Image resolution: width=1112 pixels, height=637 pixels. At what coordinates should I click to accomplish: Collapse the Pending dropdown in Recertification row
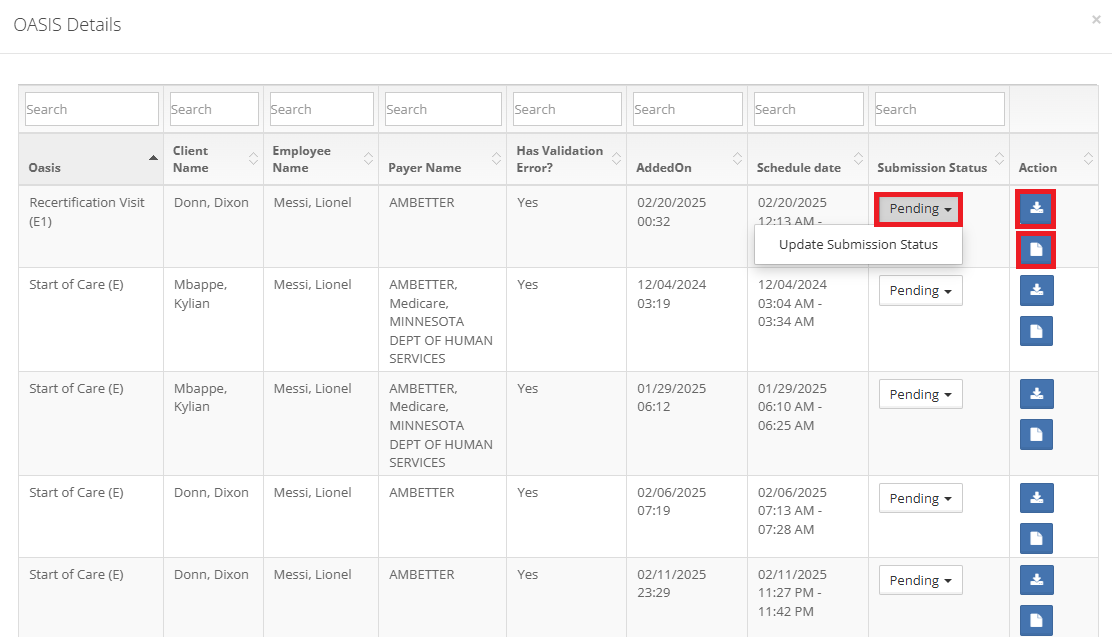pyautogui.click(x=919, y=209)
